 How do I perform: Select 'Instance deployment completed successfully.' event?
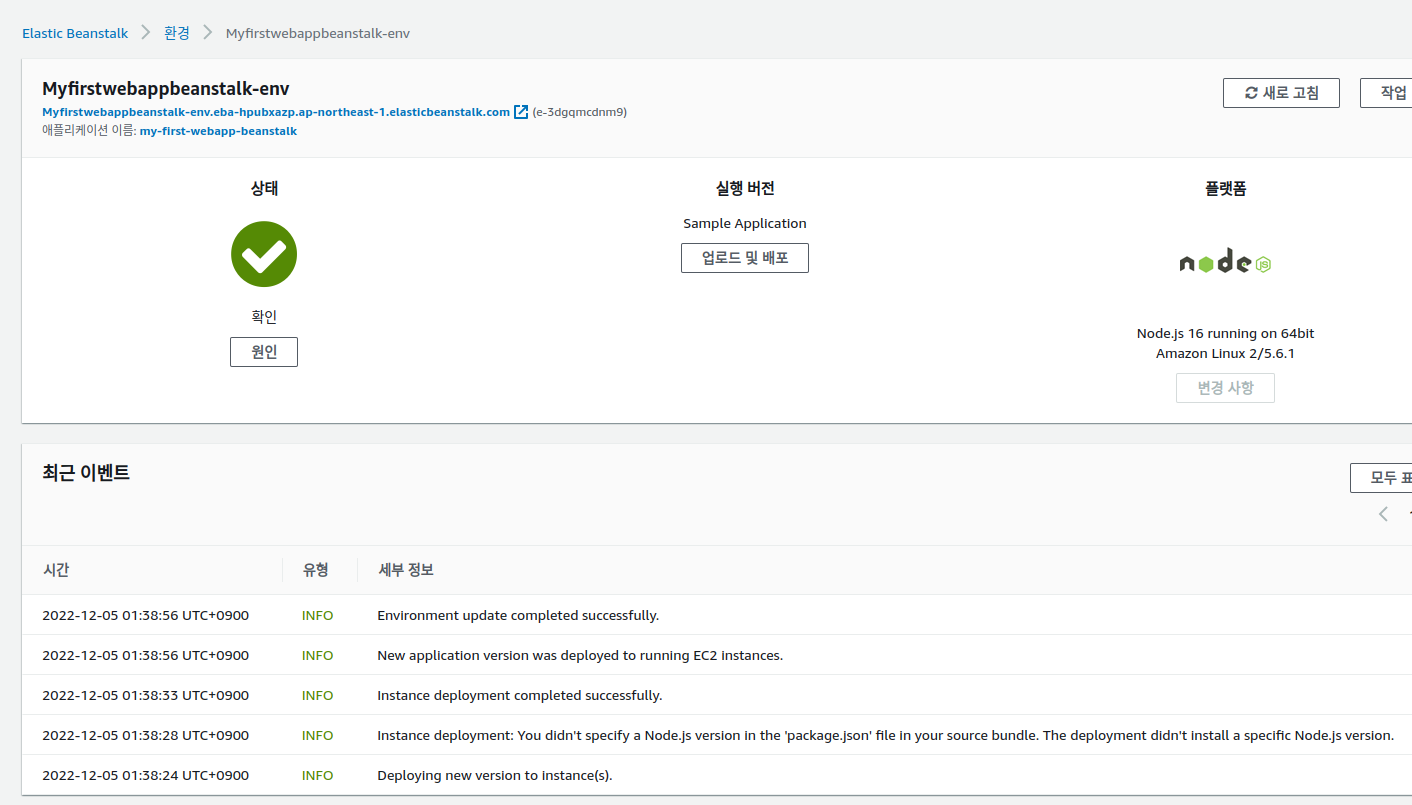point(519,695)
